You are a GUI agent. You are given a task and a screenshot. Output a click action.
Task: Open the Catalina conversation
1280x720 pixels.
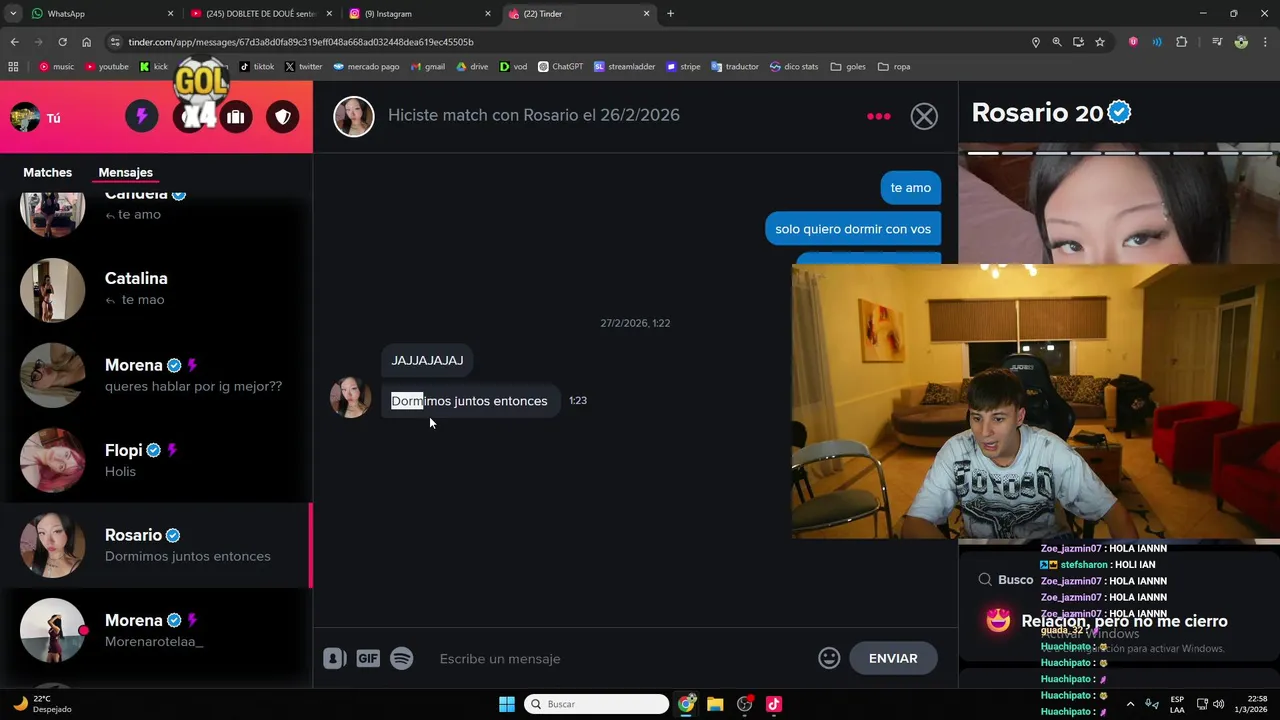point(156,290)
